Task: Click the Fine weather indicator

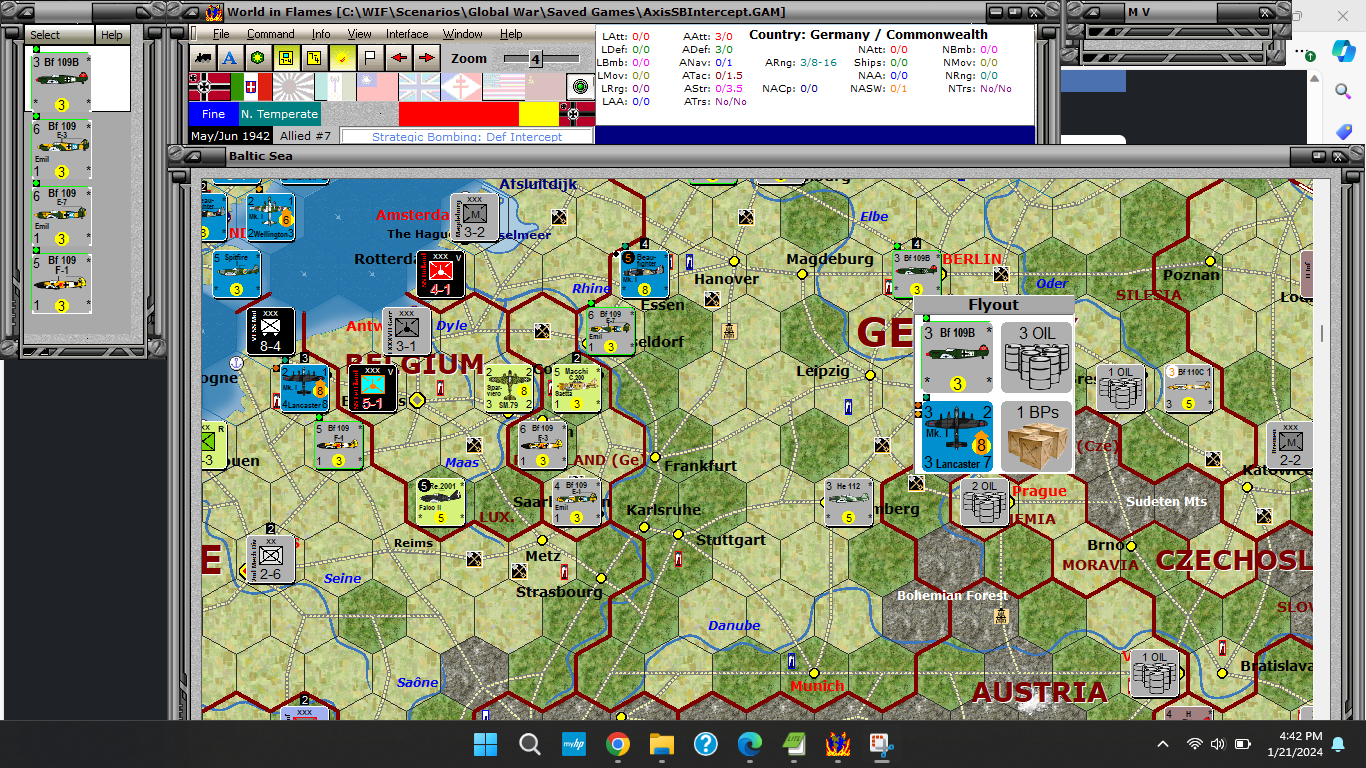Action: tap(213, 114)
